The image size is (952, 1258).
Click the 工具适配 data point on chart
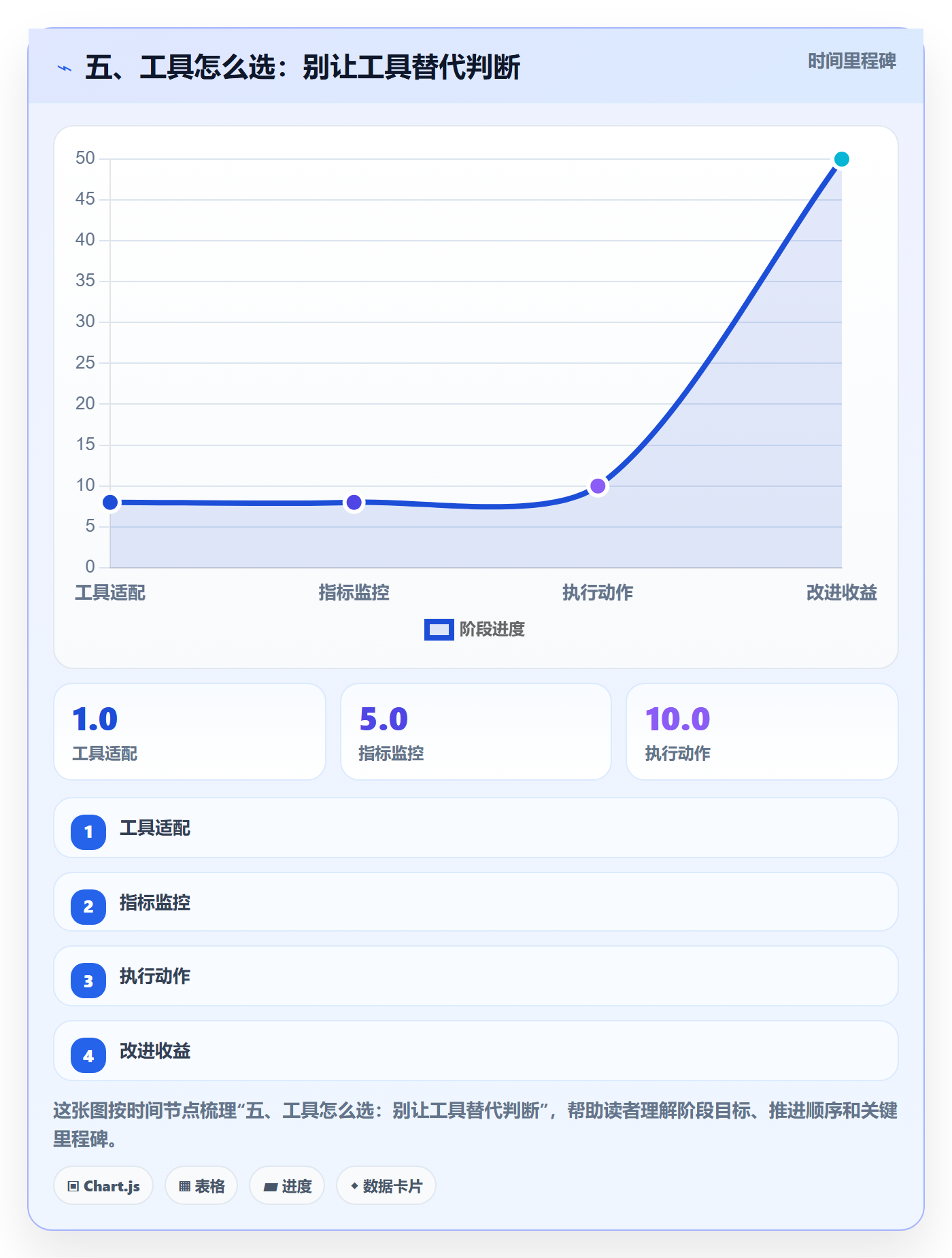[x=110, y=503]
